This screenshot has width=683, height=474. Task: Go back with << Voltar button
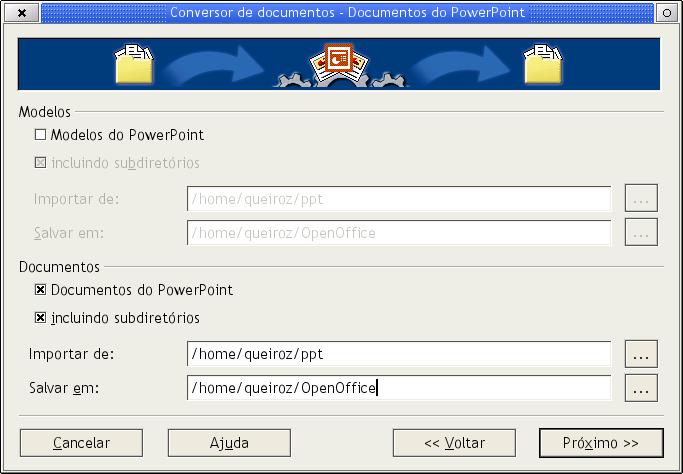(x=454, y=443)
